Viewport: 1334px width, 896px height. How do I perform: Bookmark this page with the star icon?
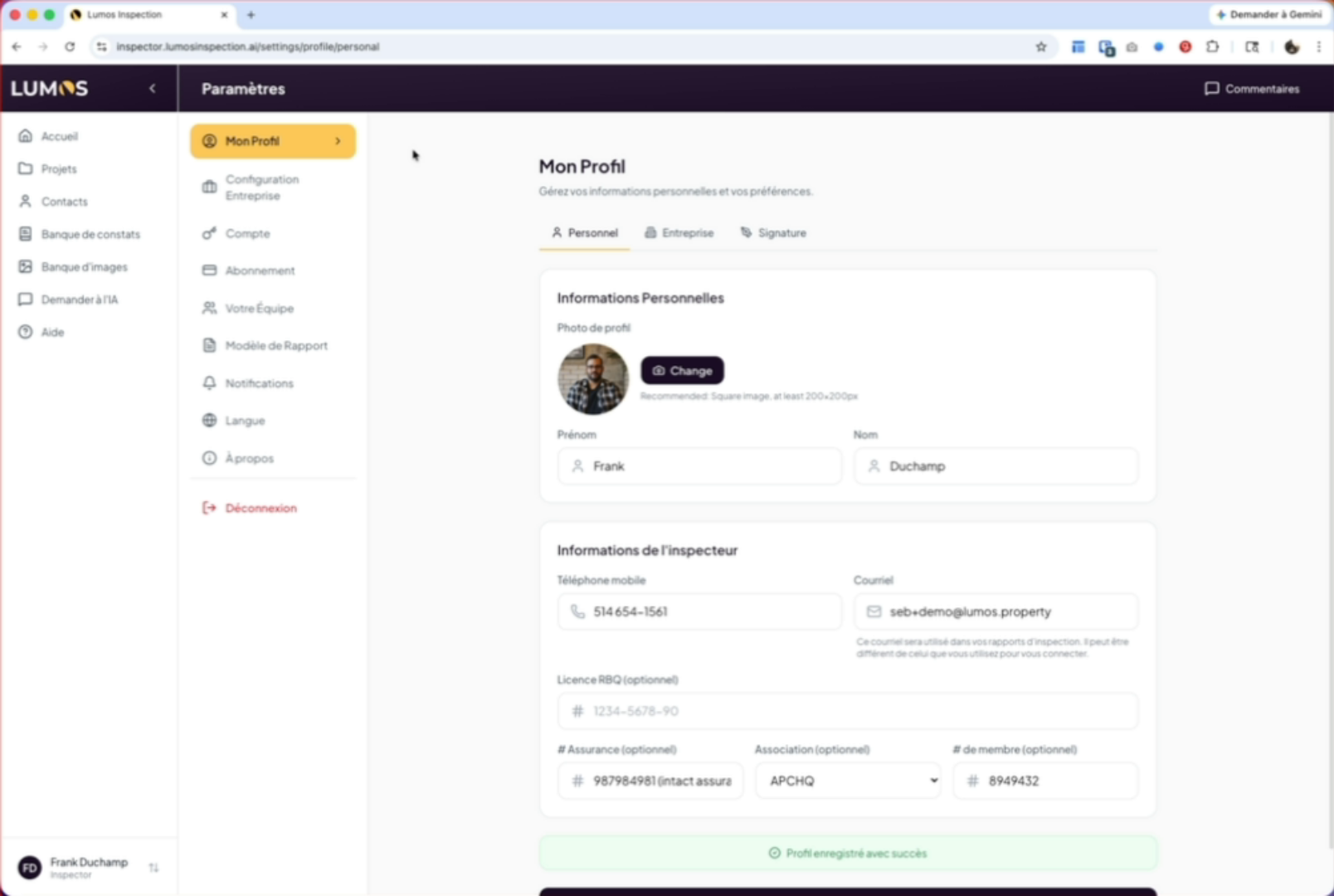(1041, 46)
